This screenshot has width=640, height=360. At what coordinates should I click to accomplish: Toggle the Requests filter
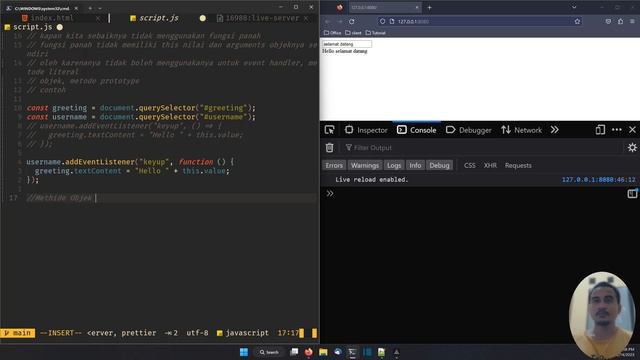click(x=518, y=165)
